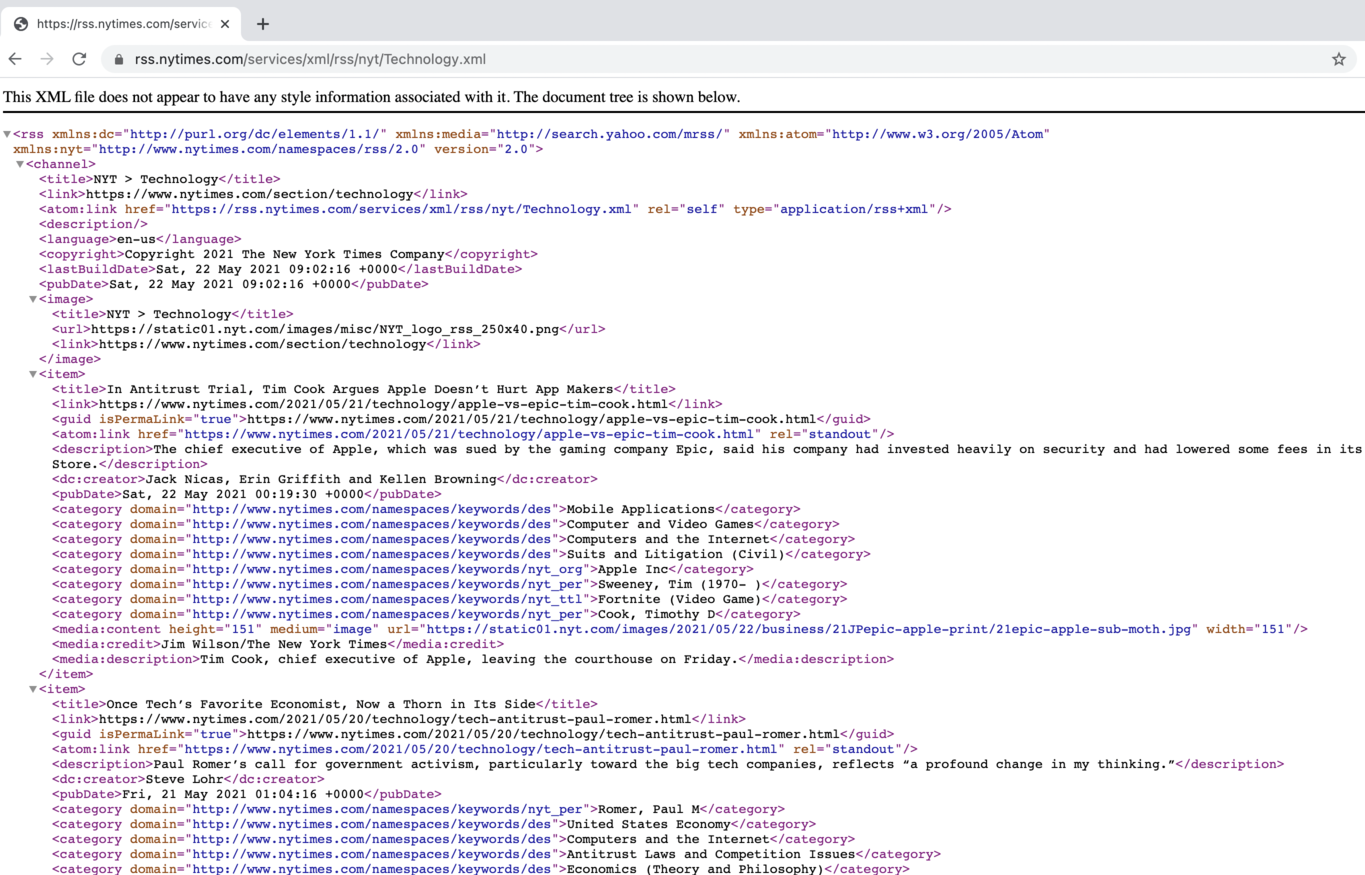Select the rss.nytimes.com browser tab
1365x875 pixels.
coord(120,24)
